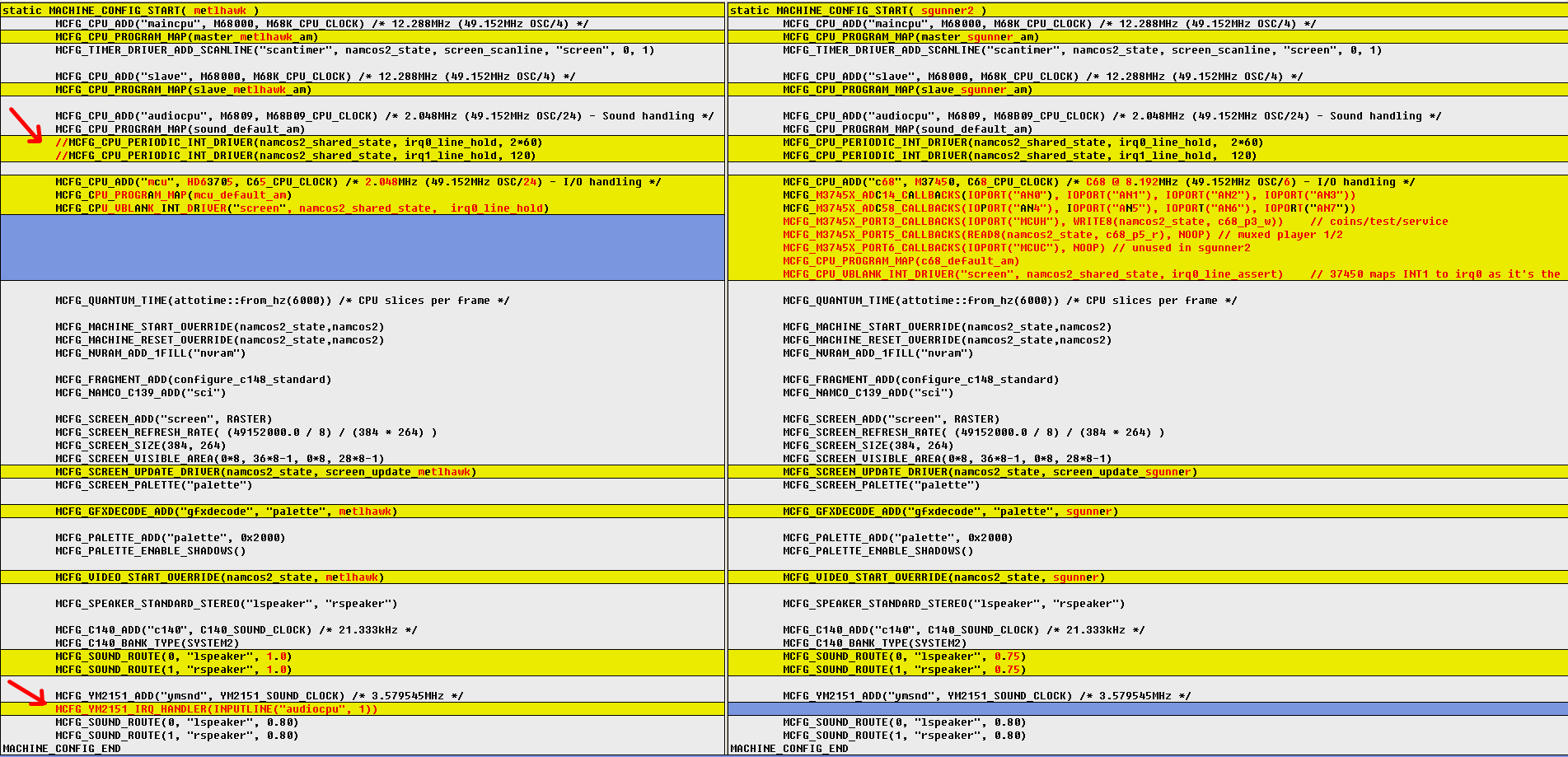Select the large blue gap block in left pane
Image resolution: width=1568 pixels, height=757 pixels.
point(363,247)
